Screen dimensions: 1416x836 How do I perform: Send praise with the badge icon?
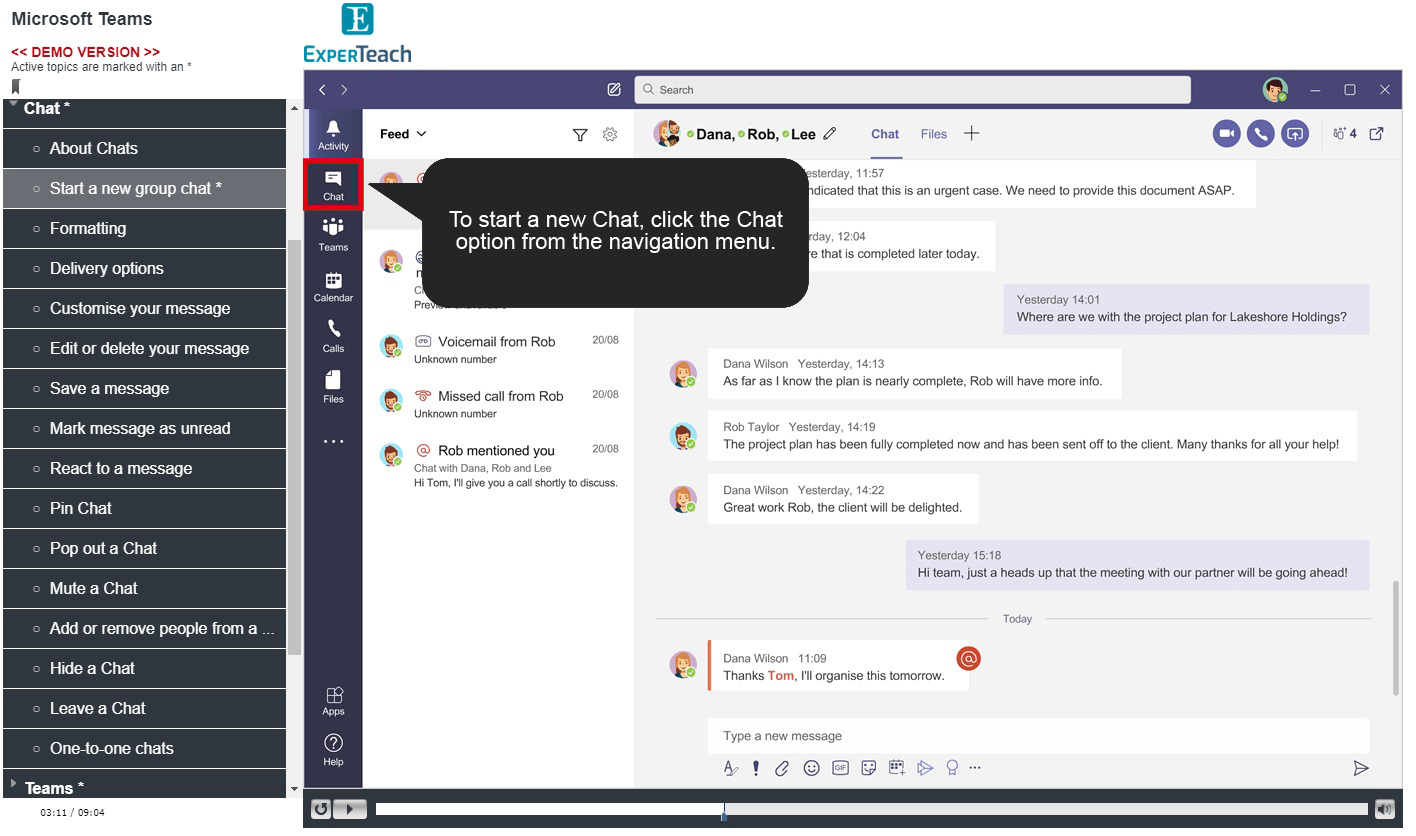click(952, 768)
